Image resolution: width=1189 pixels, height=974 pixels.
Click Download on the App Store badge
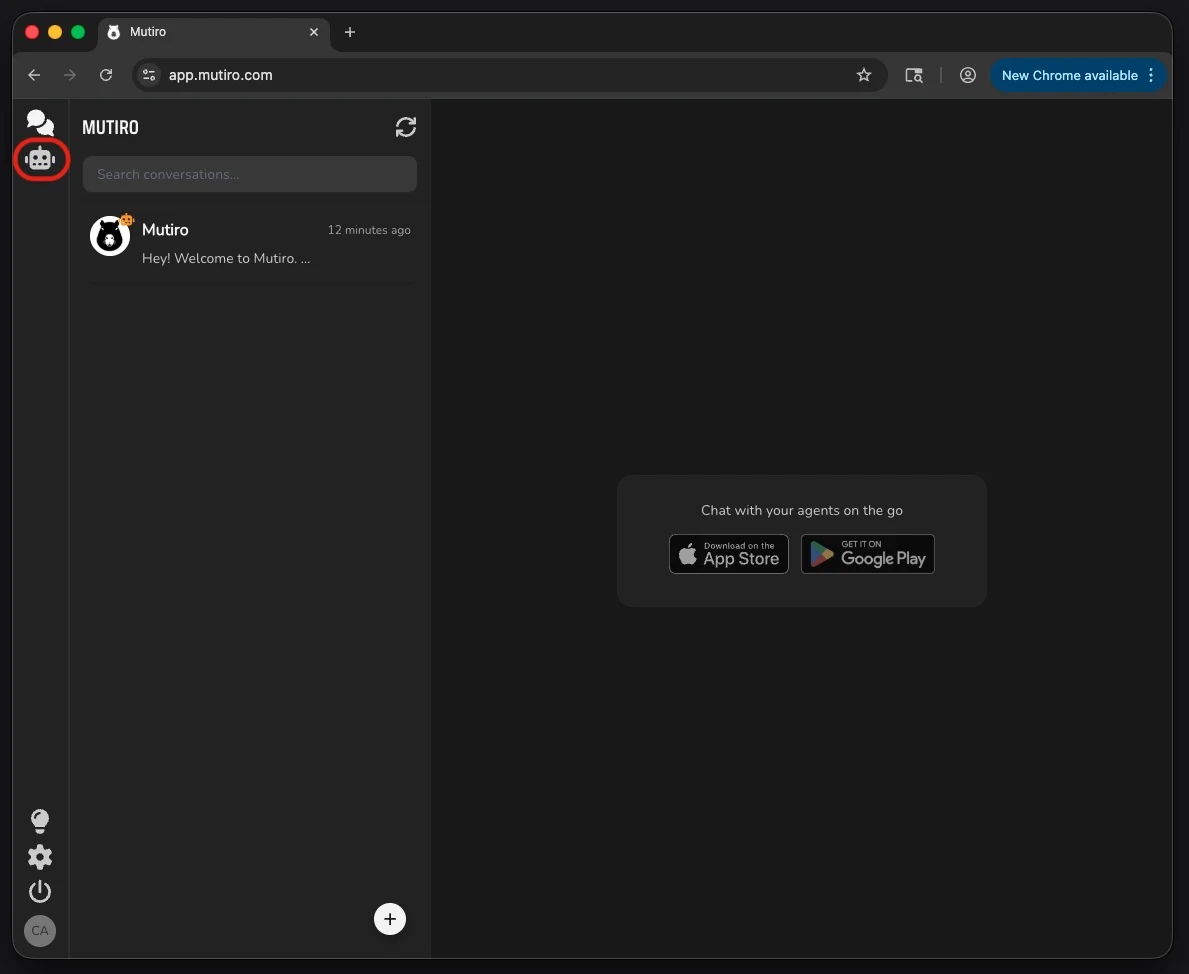[729, 554]
